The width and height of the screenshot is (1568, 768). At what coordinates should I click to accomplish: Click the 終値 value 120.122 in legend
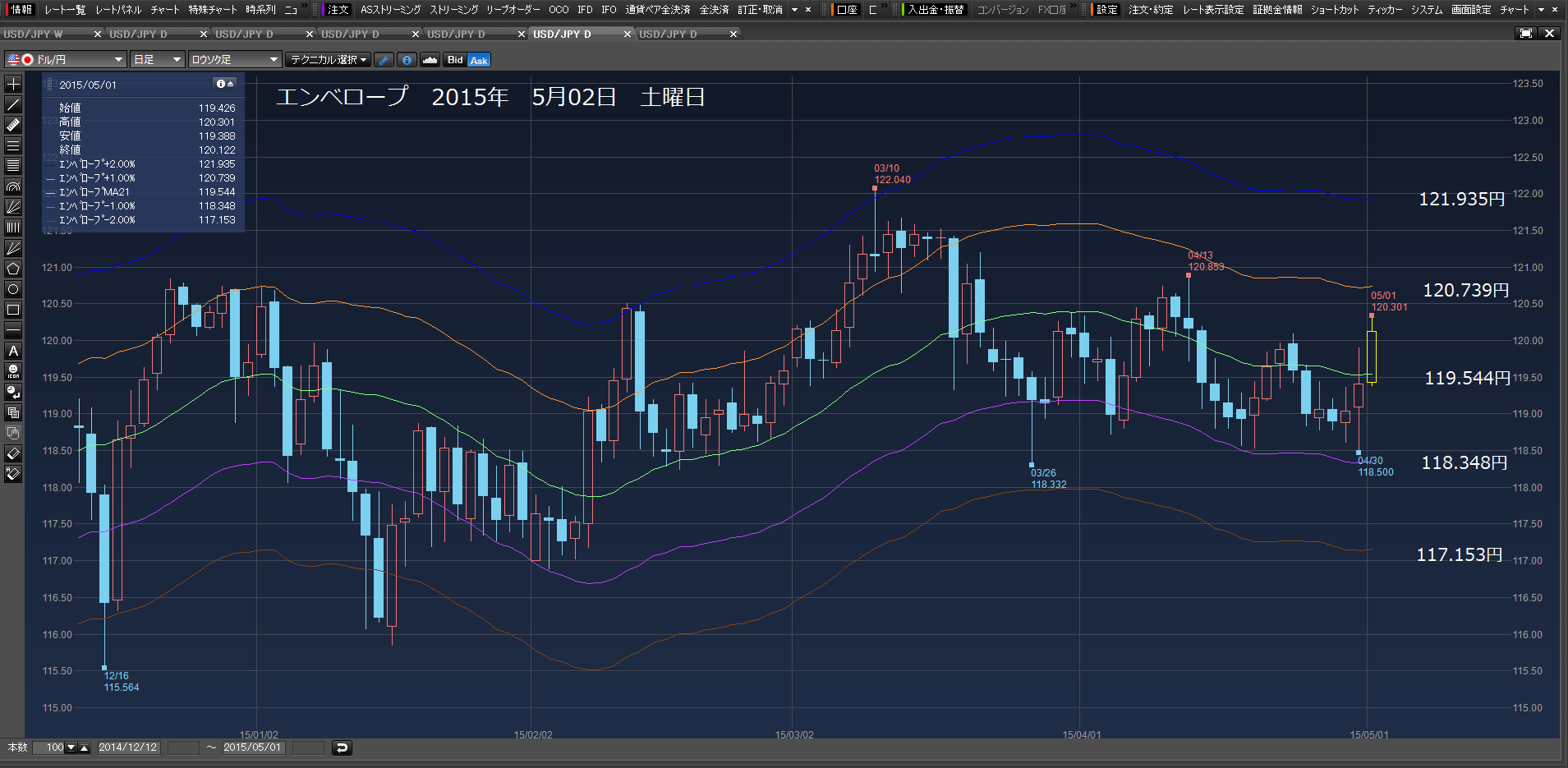coord(217,150)
